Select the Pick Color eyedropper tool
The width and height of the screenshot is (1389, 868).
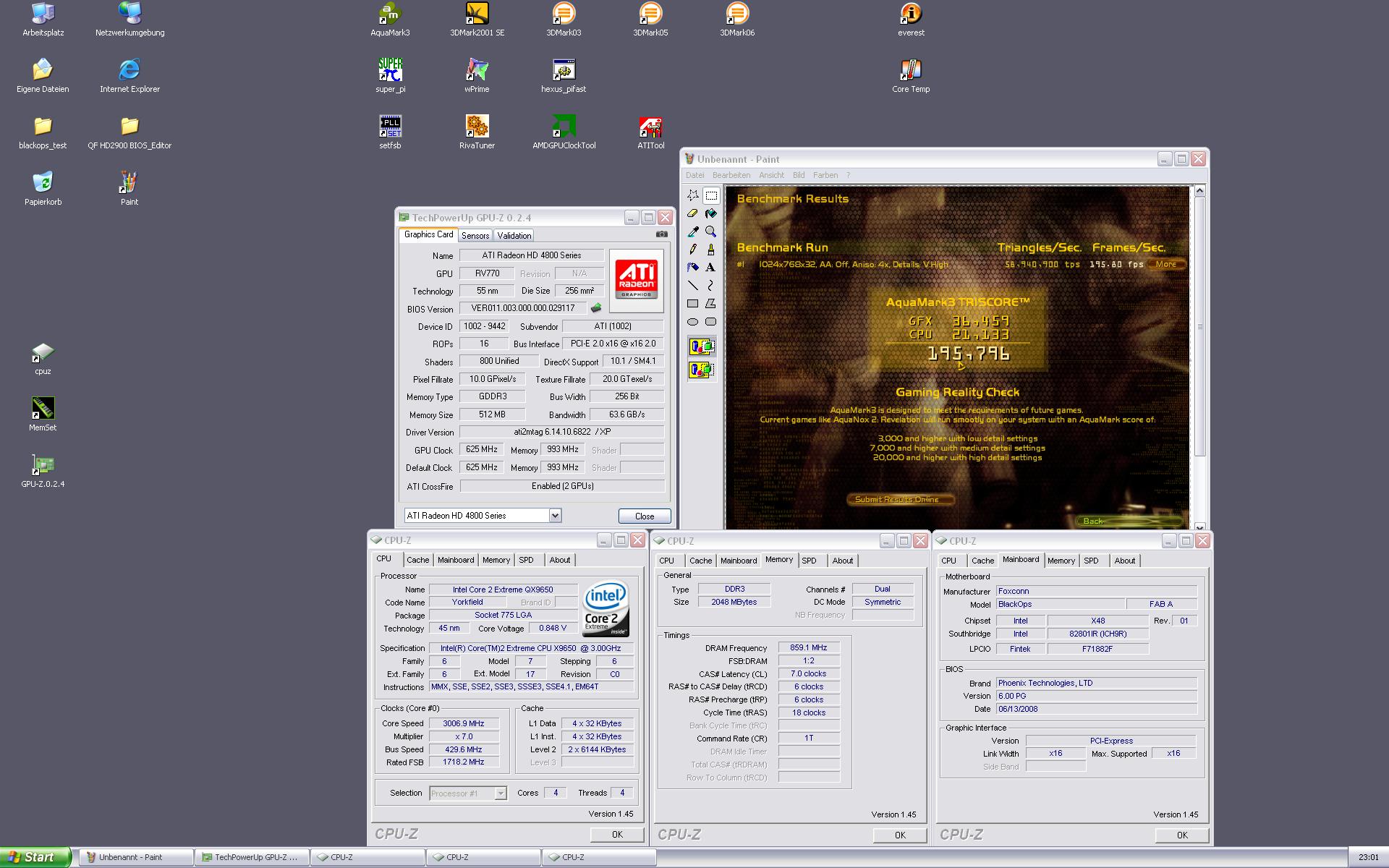coord(693,231)
